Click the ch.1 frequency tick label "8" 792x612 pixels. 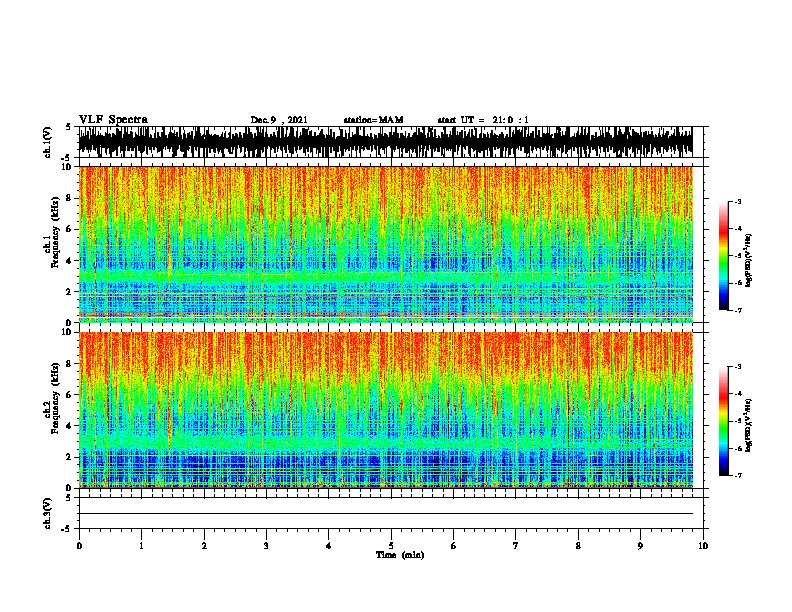(70, 198)
